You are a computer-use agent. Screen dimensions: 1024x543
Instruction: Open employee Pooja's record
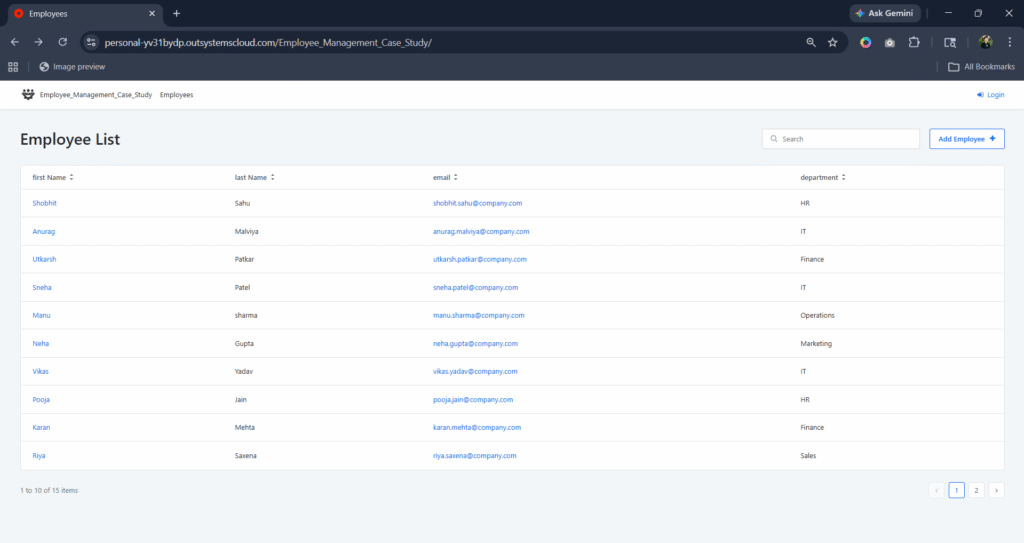41,399
